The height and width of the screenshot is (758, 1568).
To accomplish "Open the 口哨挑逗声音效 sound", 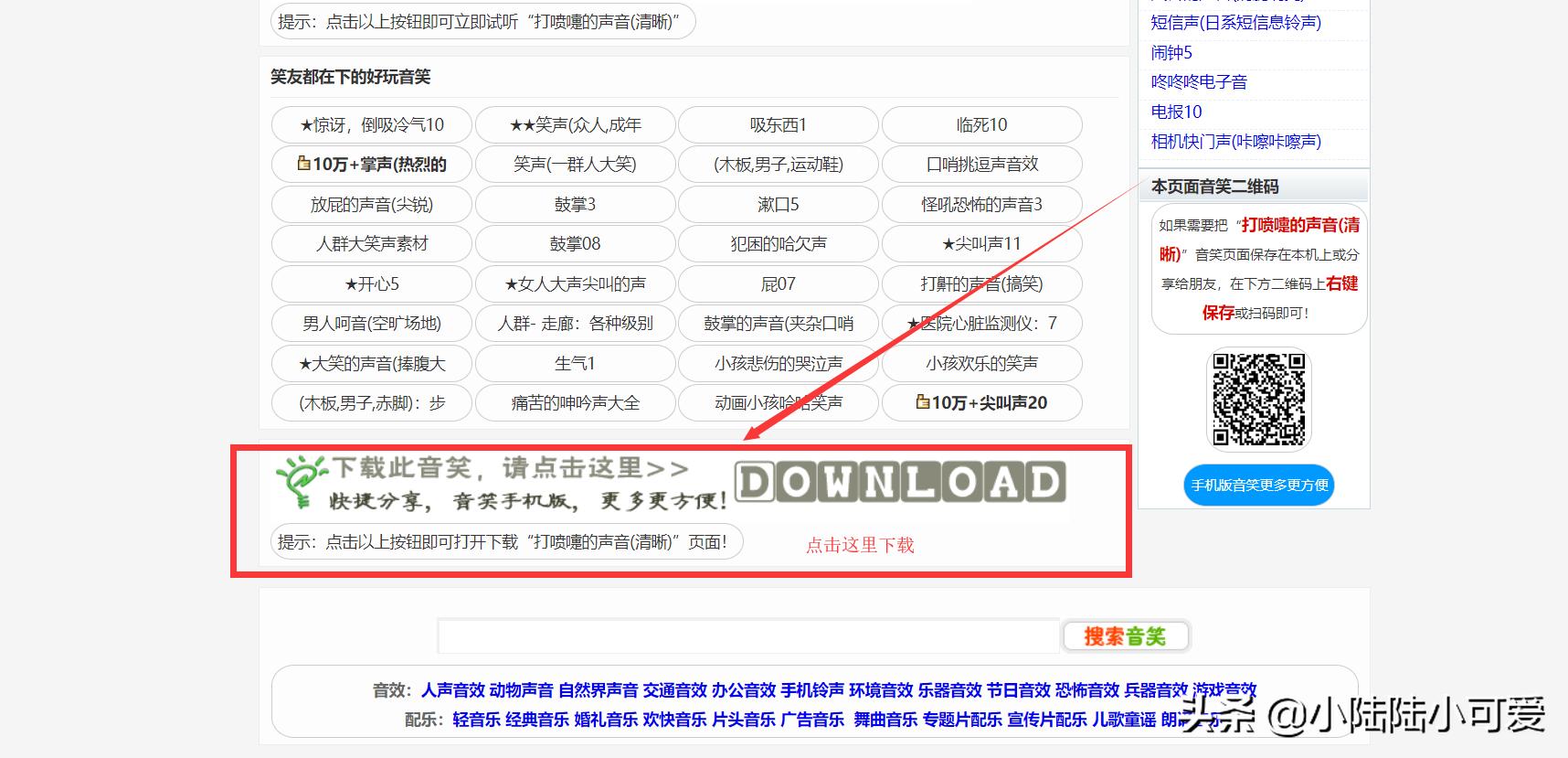I will coord(982,165).
